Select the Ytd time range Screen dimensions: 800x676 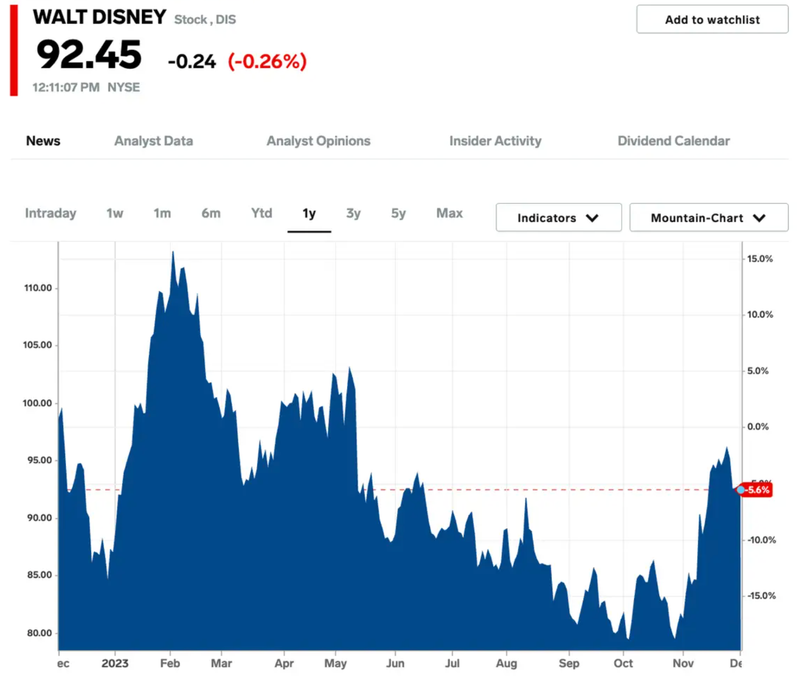261,213
